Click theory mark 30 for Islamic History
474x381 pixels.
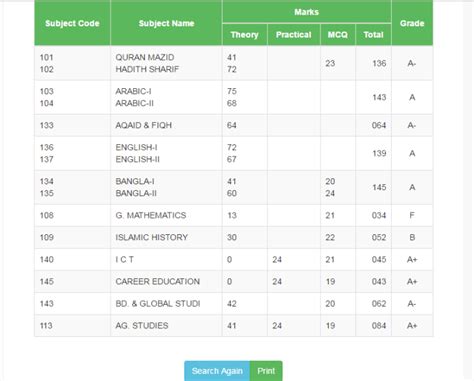[x=232, y=237]
